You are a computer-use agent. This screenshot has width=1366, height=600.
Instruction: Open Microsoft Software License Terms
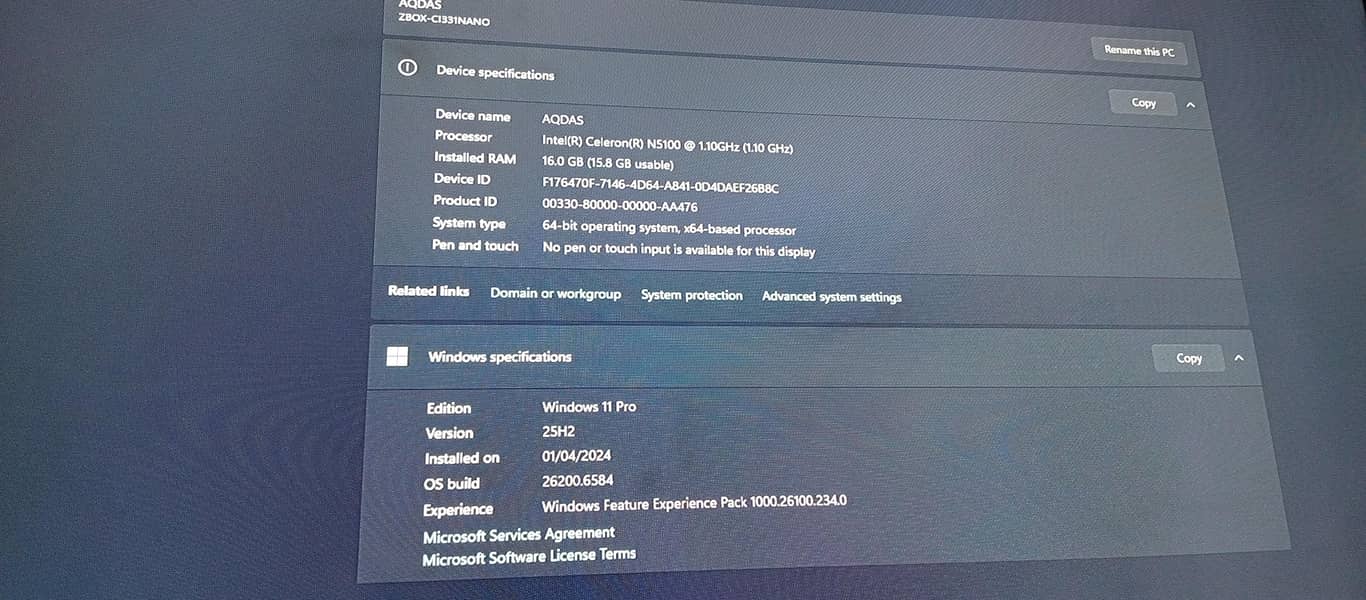[x=529, y=556]
